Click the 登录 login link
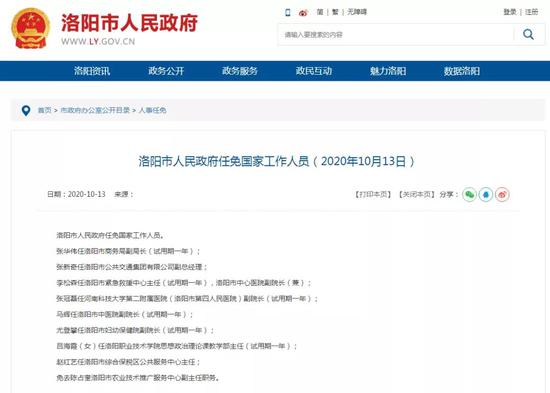 click(x=510, y=12)
